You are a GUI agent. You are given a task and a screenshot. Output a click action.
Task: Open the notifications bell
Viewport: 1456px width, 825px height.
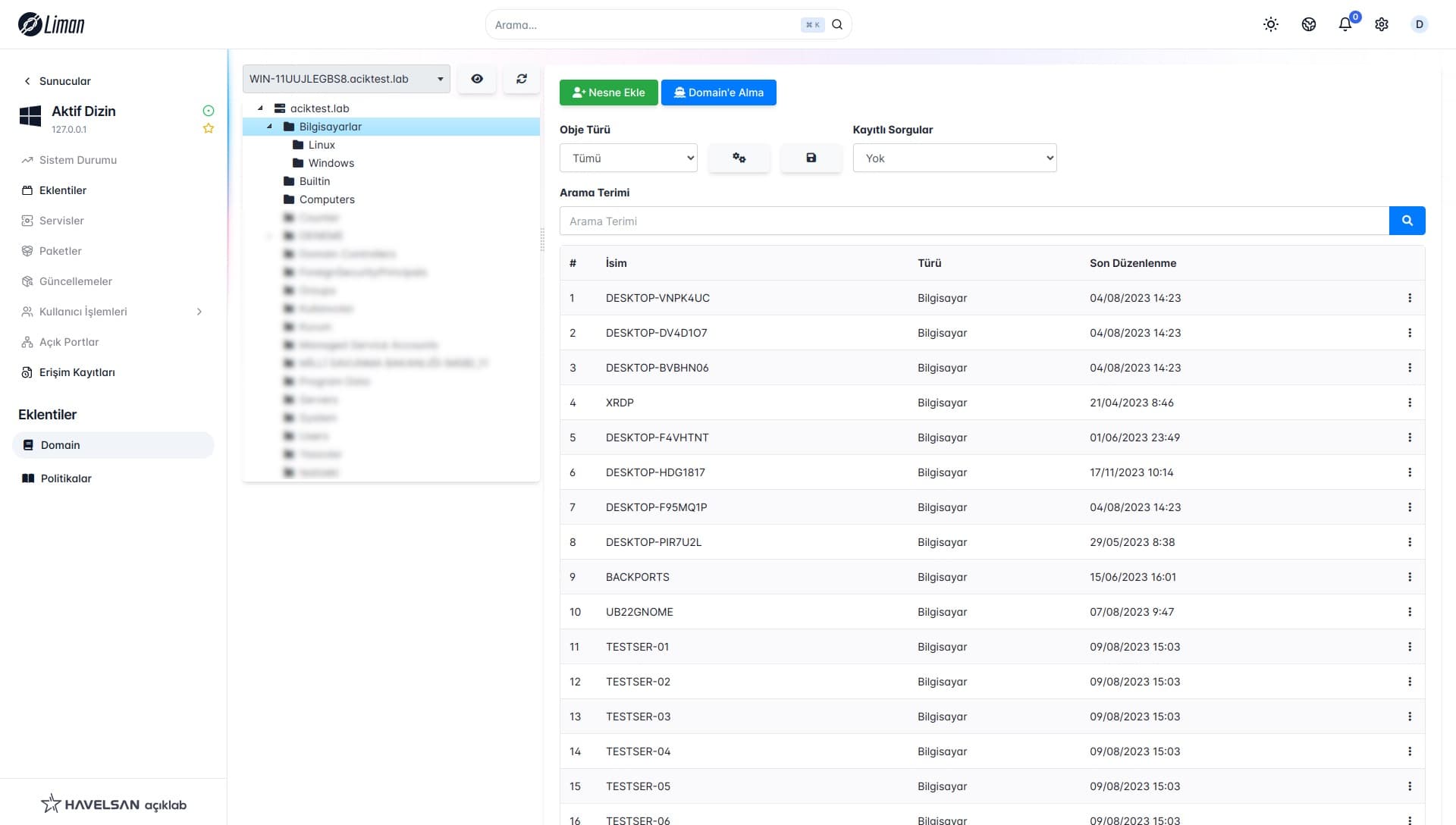[1345, 24]
